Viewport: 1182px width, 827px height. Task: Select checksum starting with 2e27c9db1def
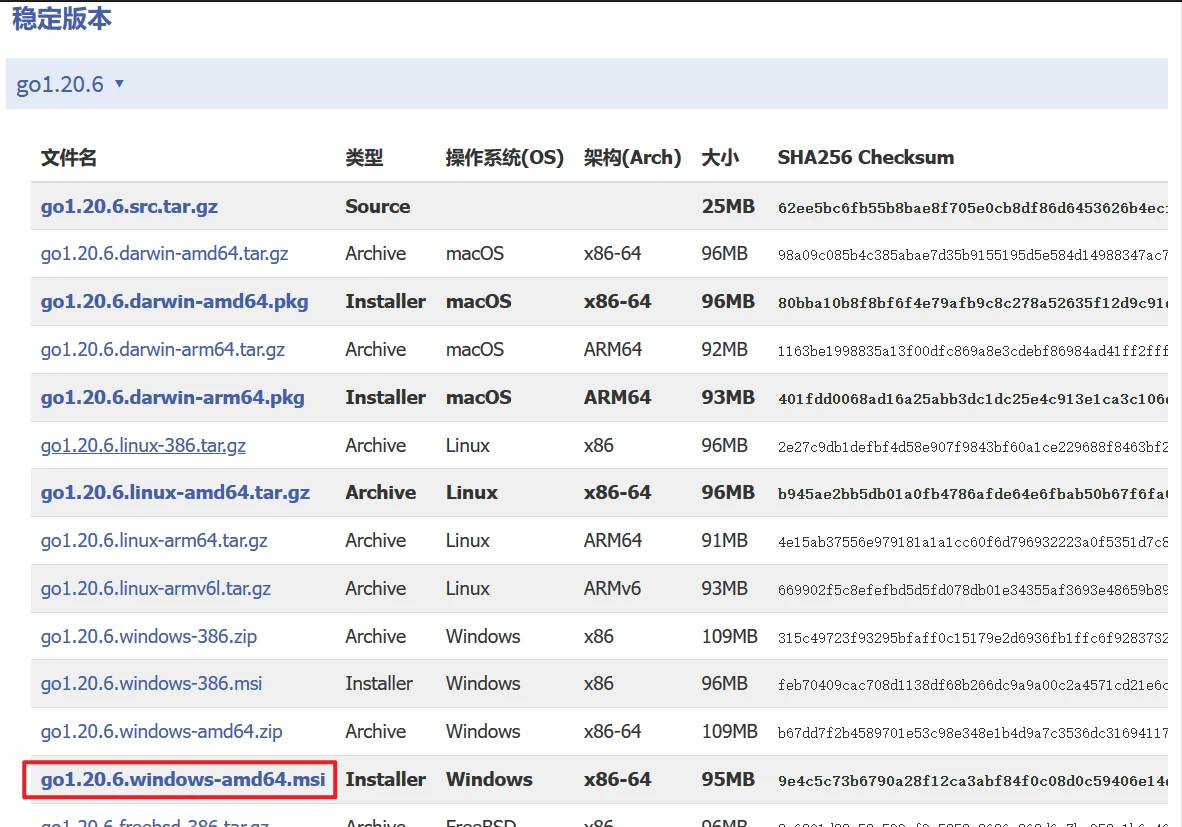pos(972,447)
